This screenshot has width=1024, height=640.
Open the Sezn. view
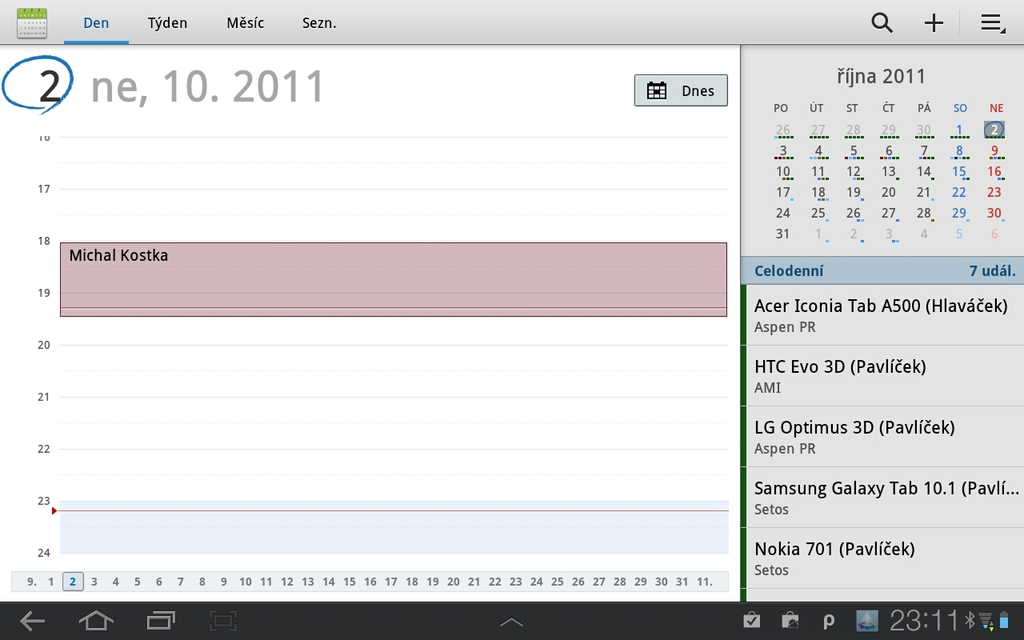[x=318, y=22]
